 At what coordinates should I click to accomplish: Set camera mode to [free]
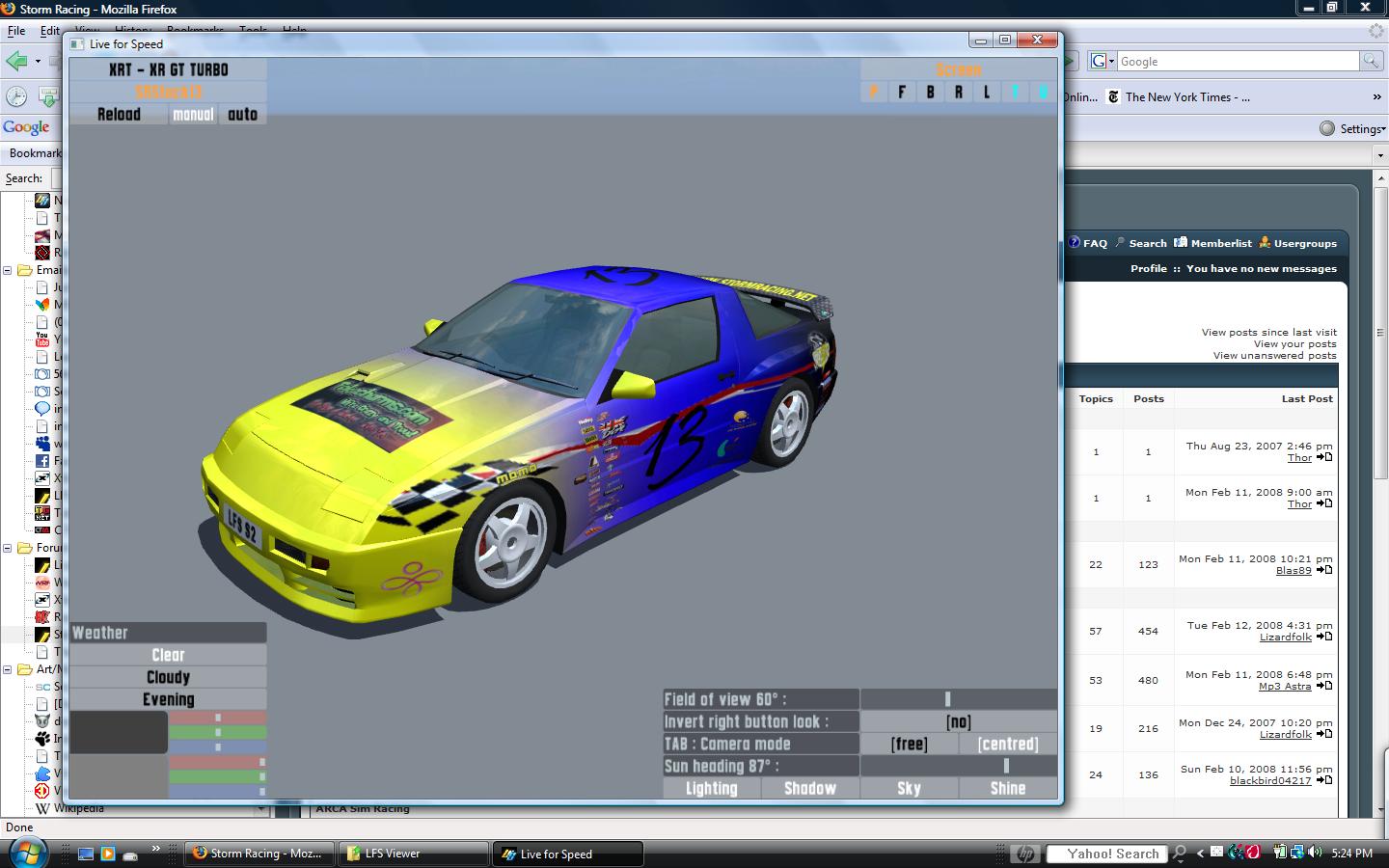click(x=909, y=744)
